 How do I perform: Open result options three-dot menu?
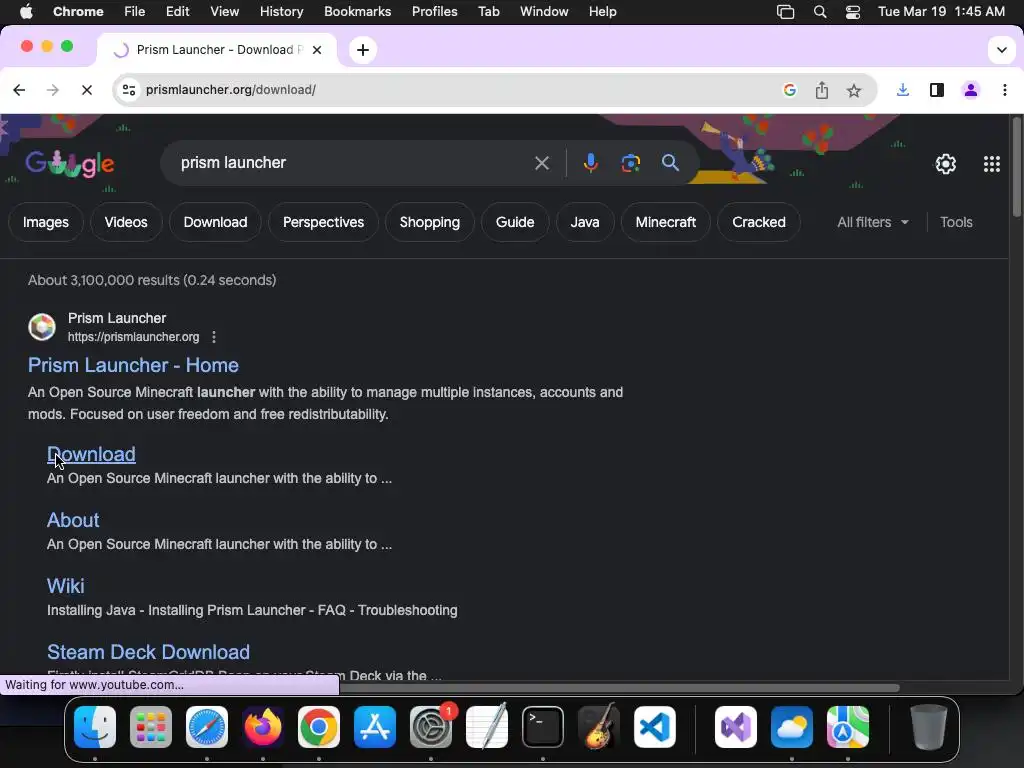pos(214,337)
